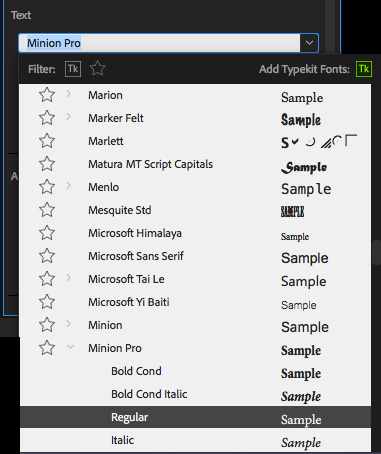
Task: Toggle the favorites filter star
Action: coord(98,68)
